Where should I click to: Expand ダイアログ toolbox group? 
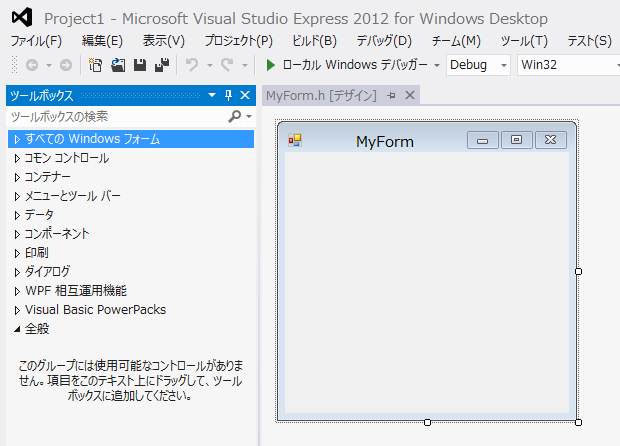pyautogui.click(x=17, y=272)
